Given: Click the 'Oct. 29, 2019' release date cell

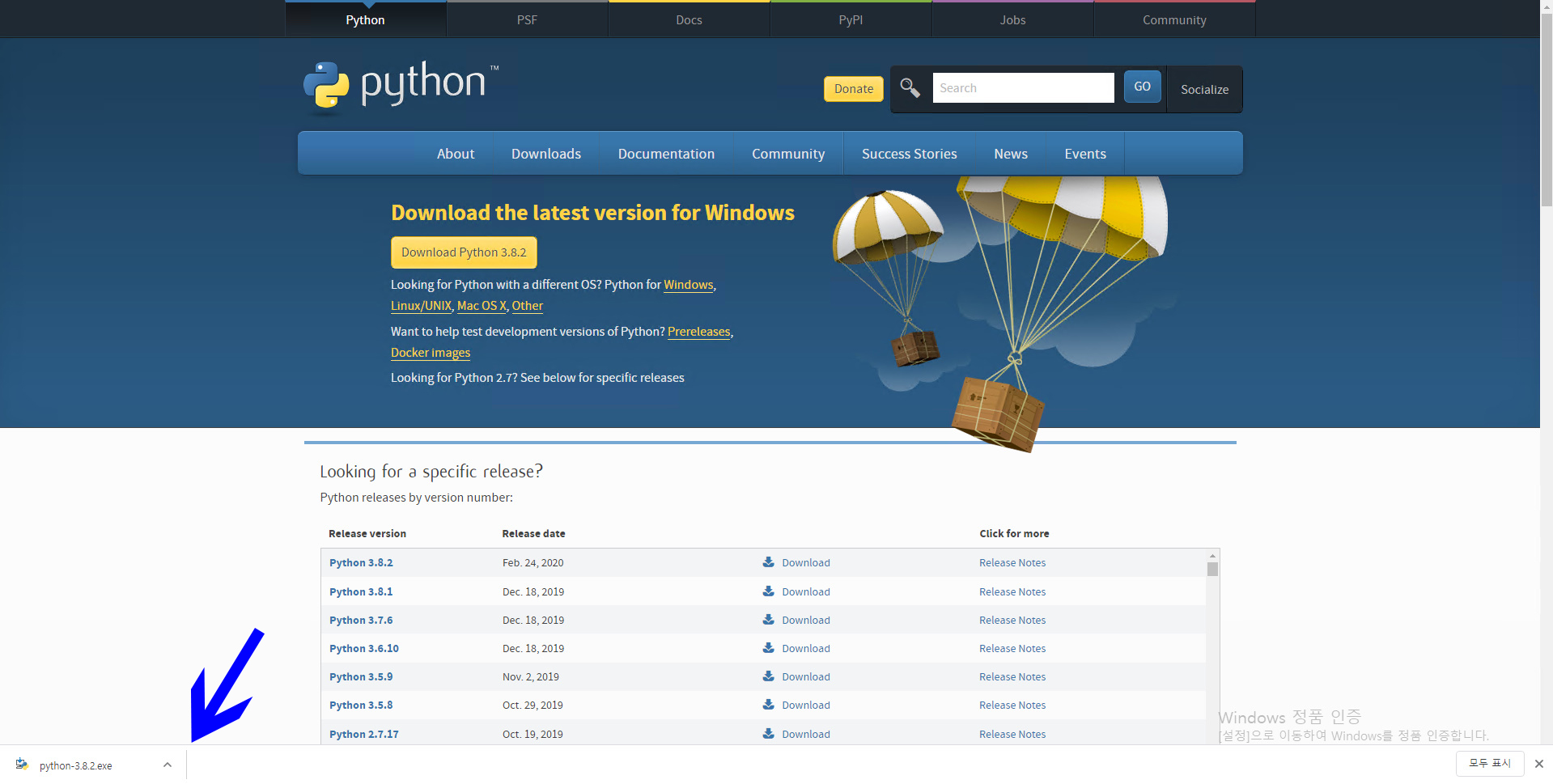Looking at the screenshot, I should (x=533, y=705).
